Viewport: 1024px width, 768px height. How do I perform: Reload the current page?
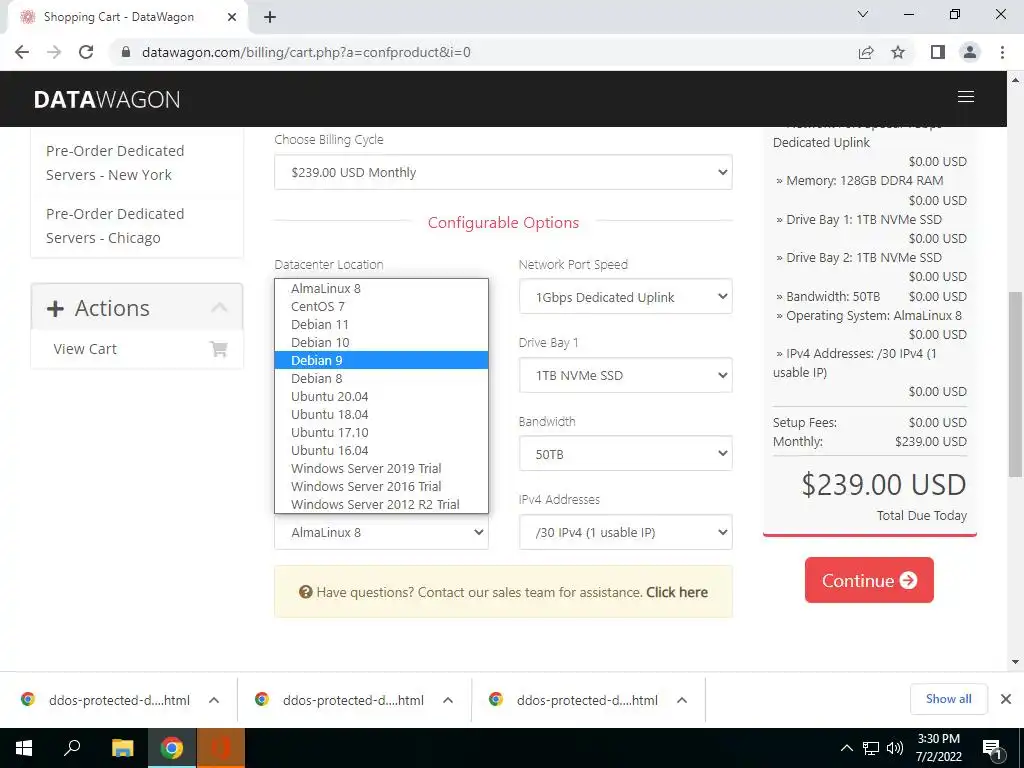86,52
